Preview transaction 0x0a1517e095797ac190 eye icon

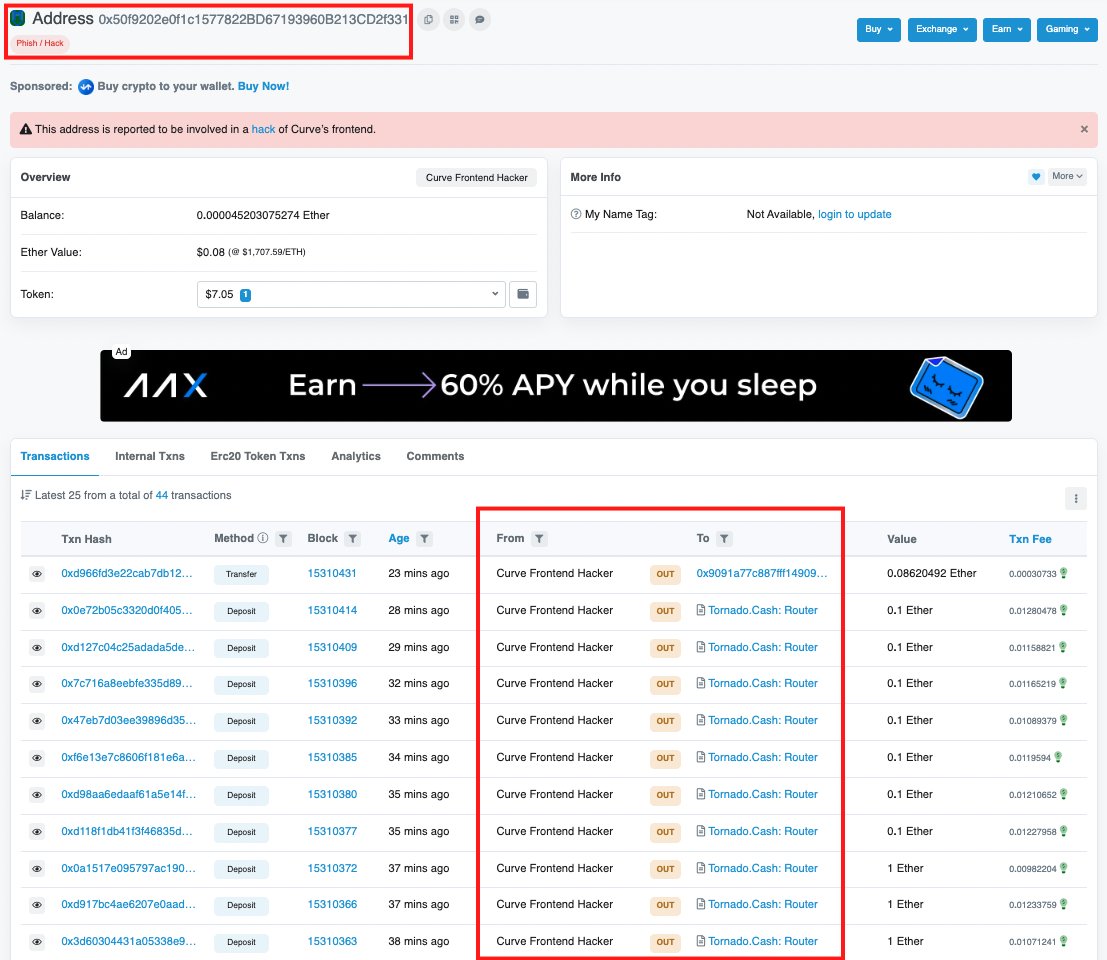[37, 868]
